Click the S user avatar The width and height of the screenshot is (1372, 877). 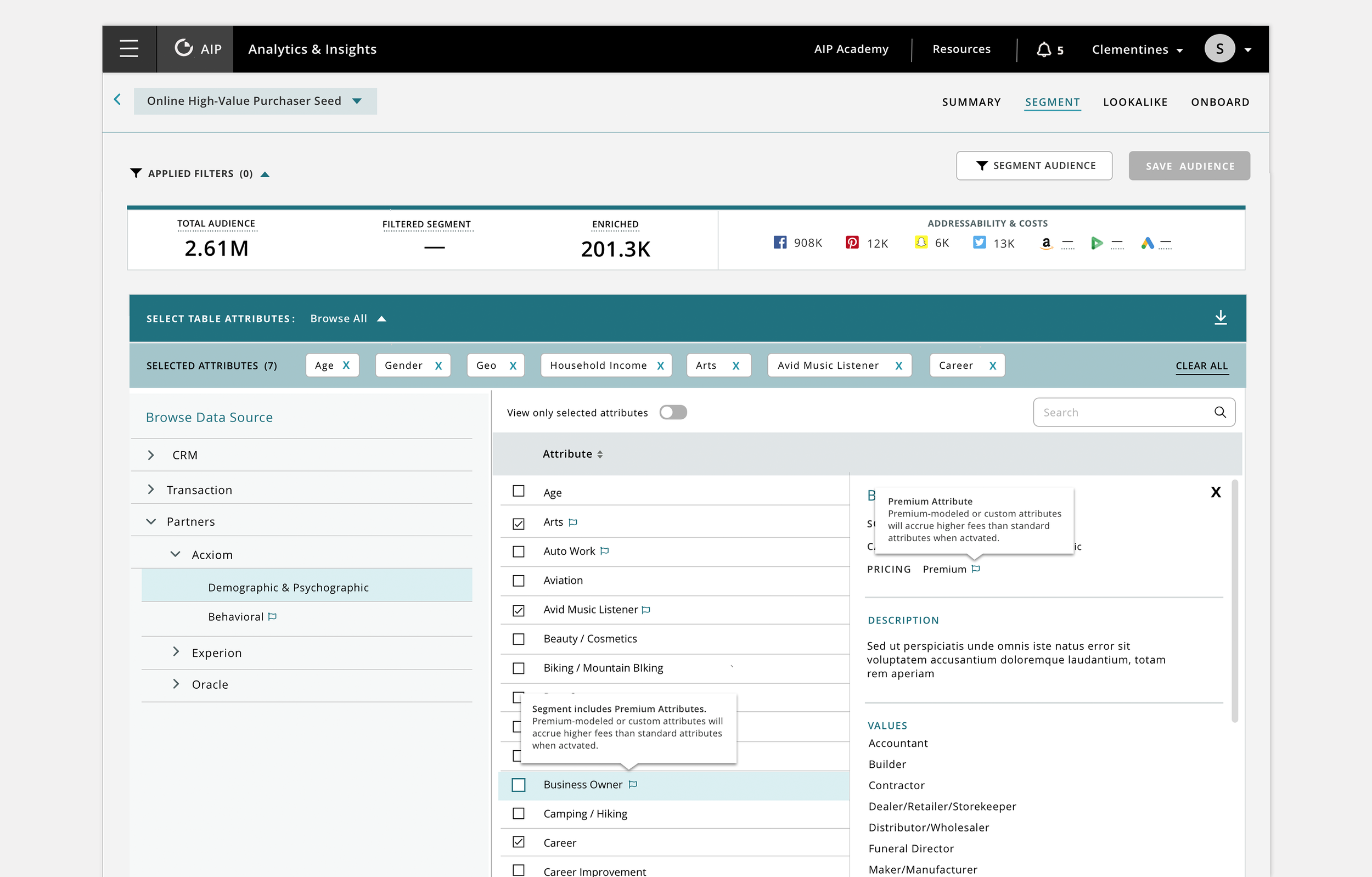click(1219, 48)
